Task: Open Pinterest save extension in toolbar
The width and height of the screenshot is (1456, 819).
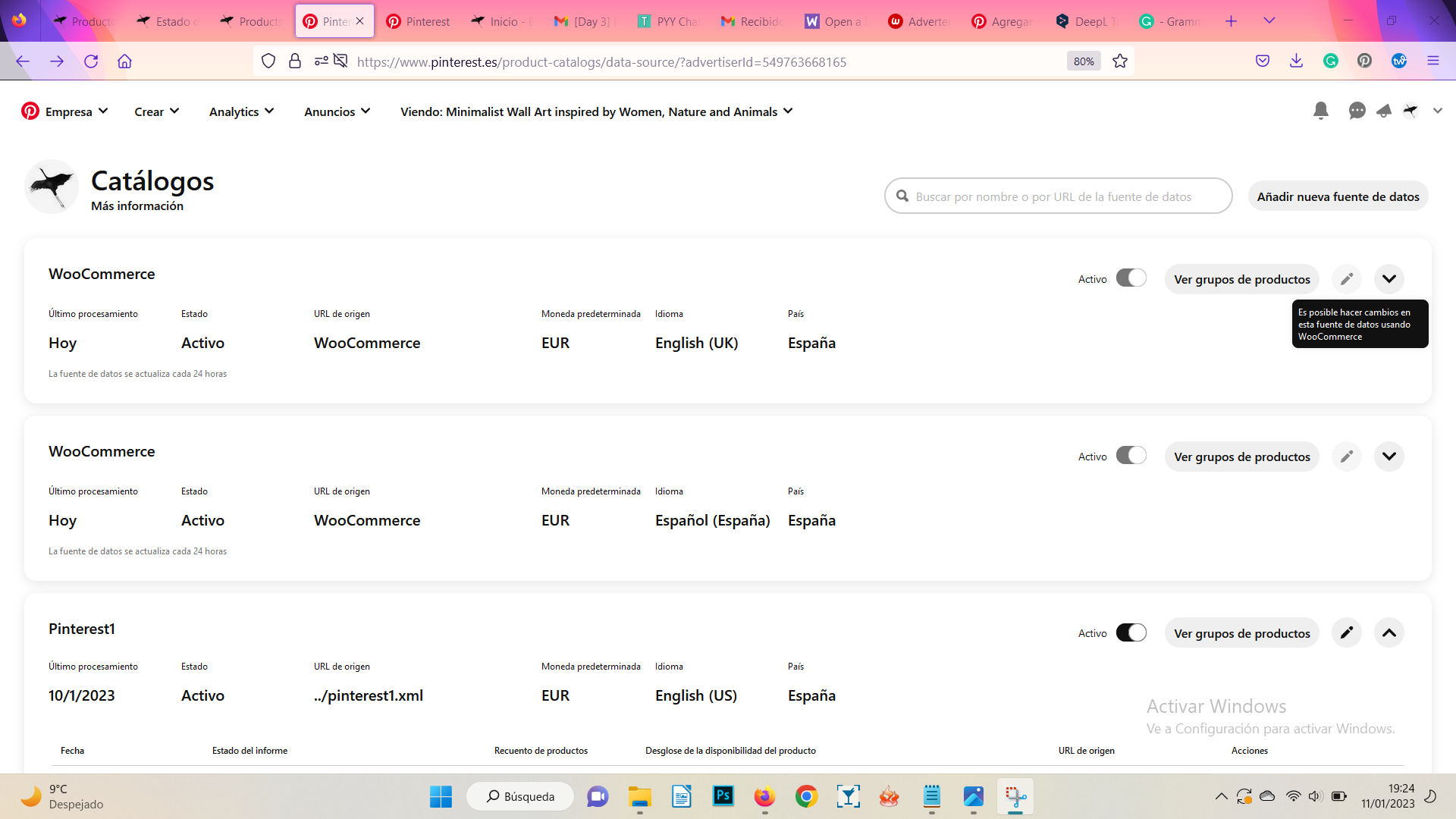Action: [x=1364, y=61]
